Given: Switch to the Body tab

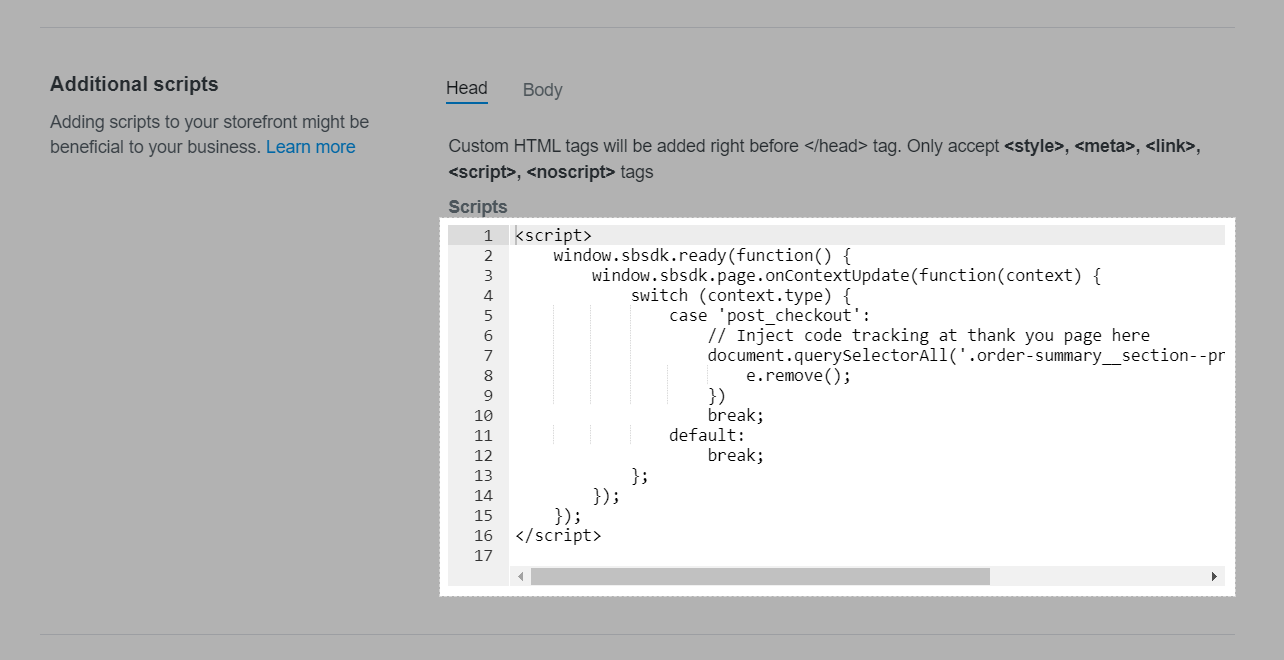Looking at the screenshot, I should 542,90.
